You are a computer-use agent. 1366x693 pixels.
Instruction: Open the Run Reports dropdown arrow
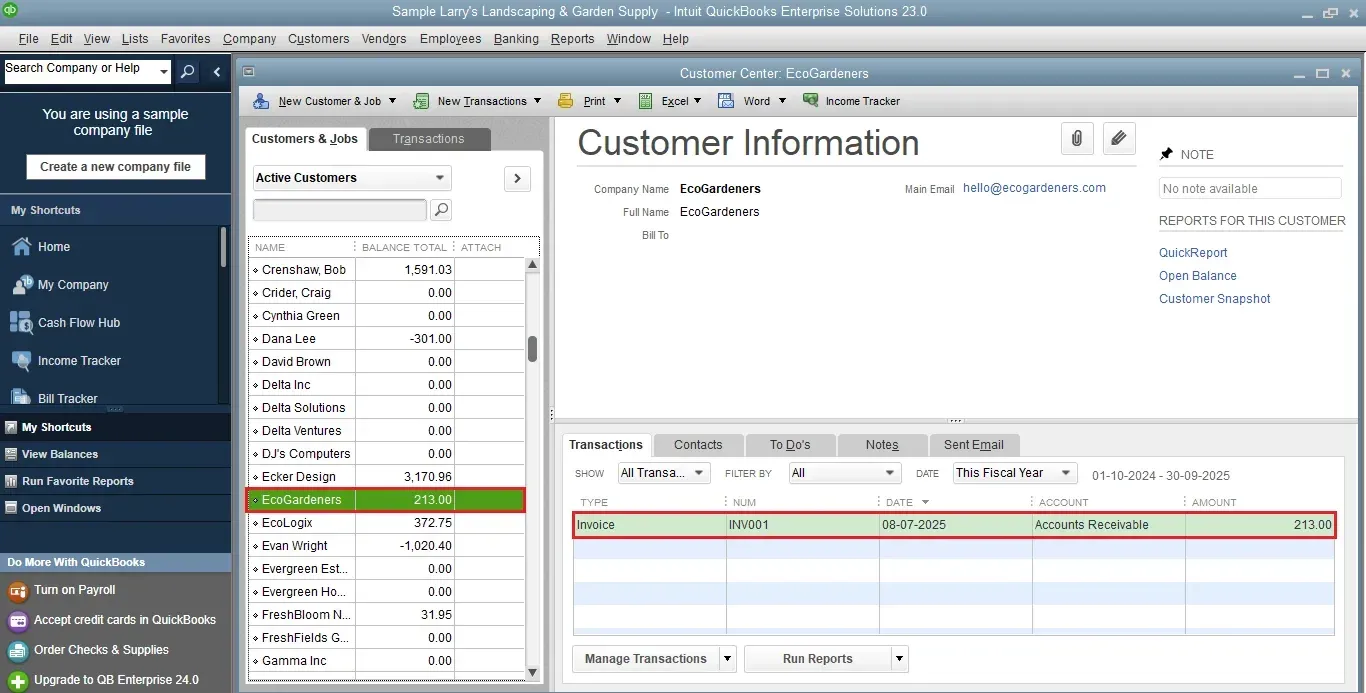pyautogui.click(x=900, y=659)
